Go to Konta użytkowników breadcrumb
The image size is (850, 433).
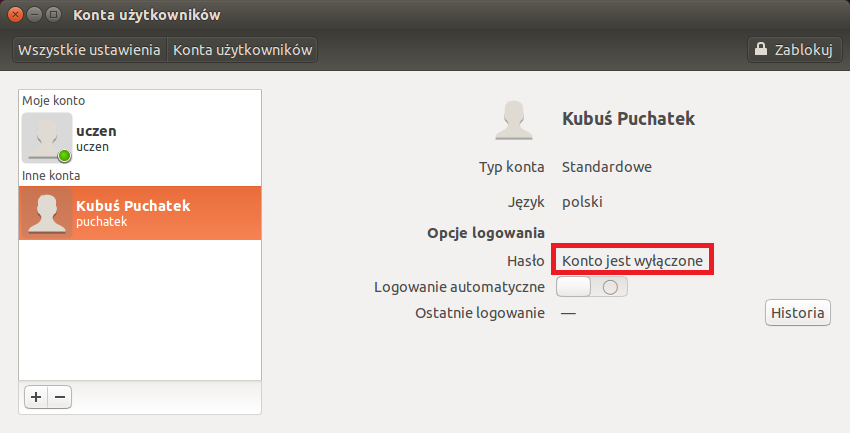[x=242, y=50]
